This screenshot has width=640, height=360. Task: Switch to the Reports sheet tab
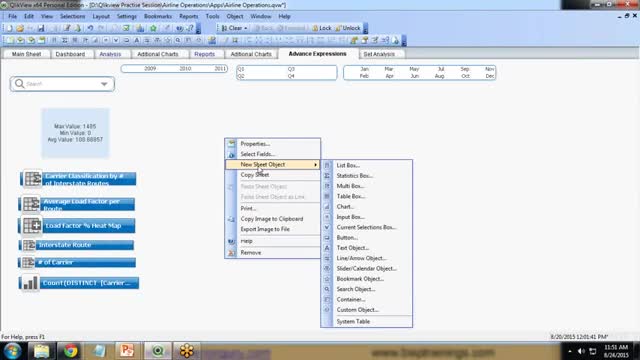click(204, 54)
